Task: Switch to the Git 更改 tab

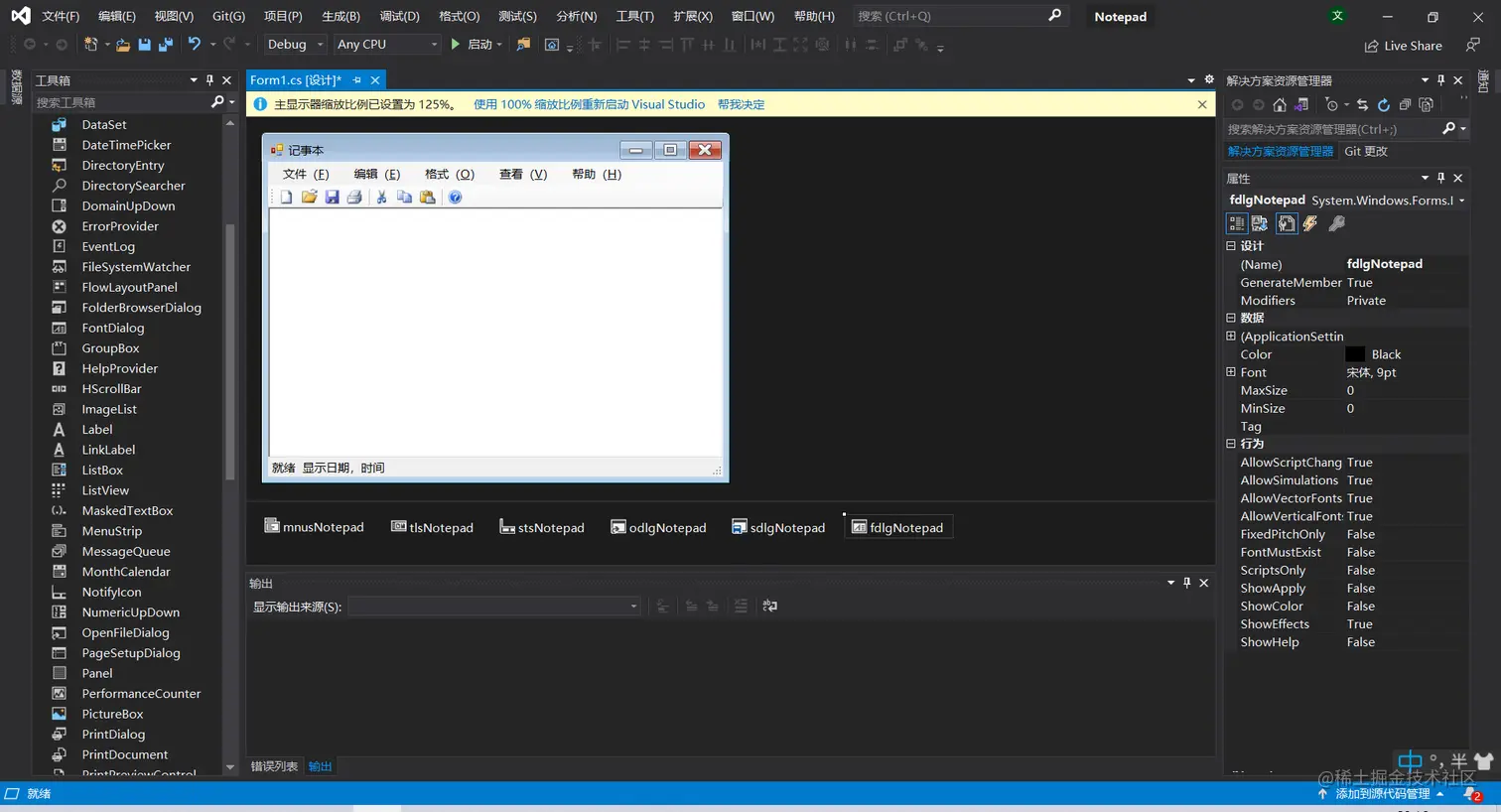Action: 1366,151
